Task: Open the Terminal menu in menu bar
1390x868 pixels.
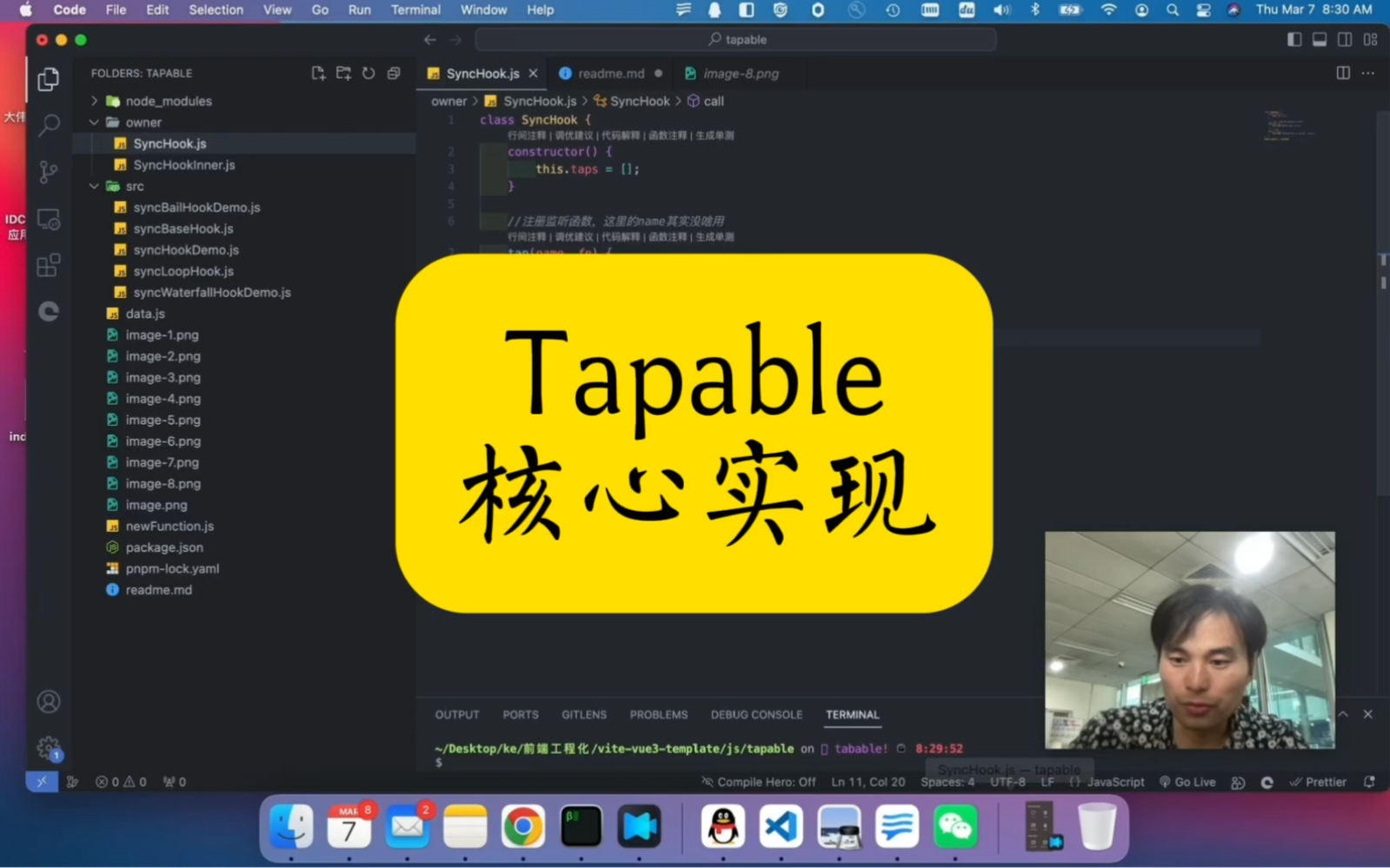Action: point(416,10)
